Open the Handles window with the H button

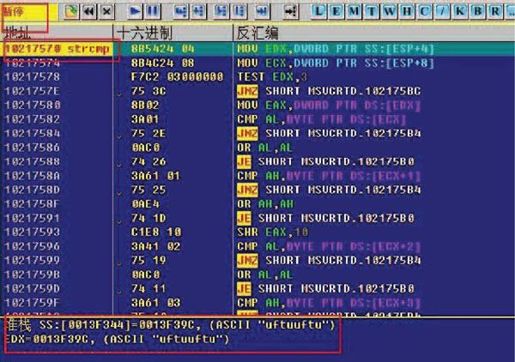point(407,12)
